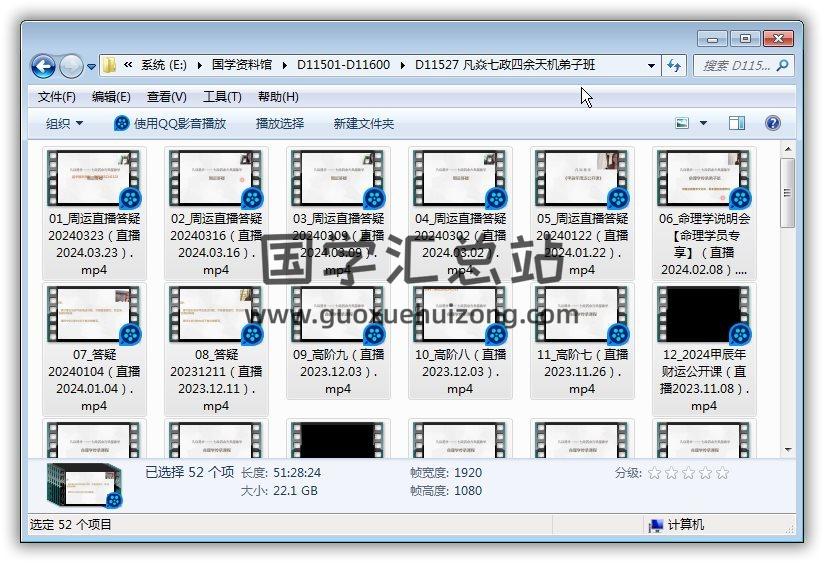Click the Forward navigation arrow
Screen dimensions: 824x563
pyautogui.click(x=71, y=66)
